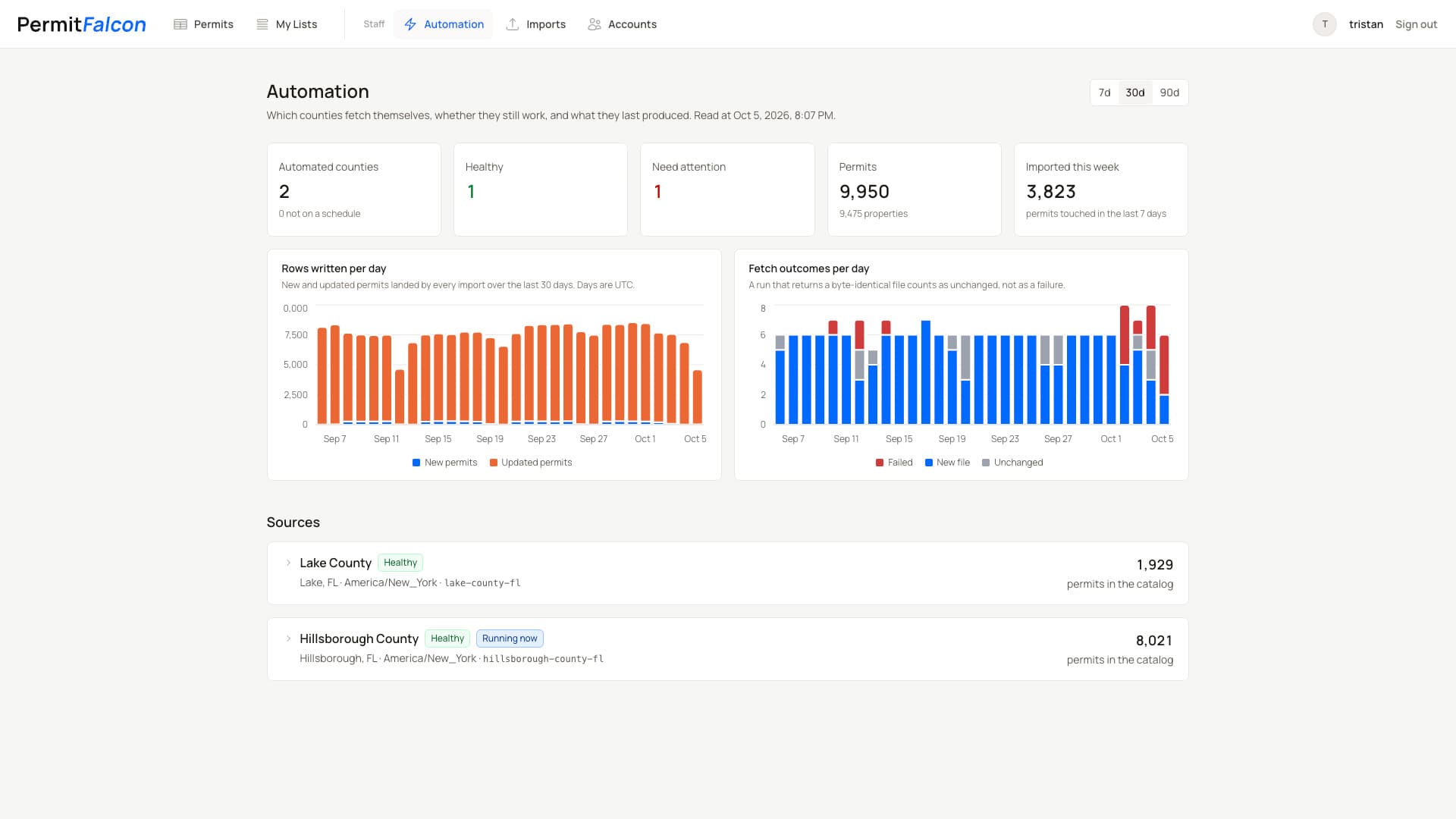Click the last orange bar in Rows written chart
Screen dimensions: 1456x819
[x=698, y=397]
